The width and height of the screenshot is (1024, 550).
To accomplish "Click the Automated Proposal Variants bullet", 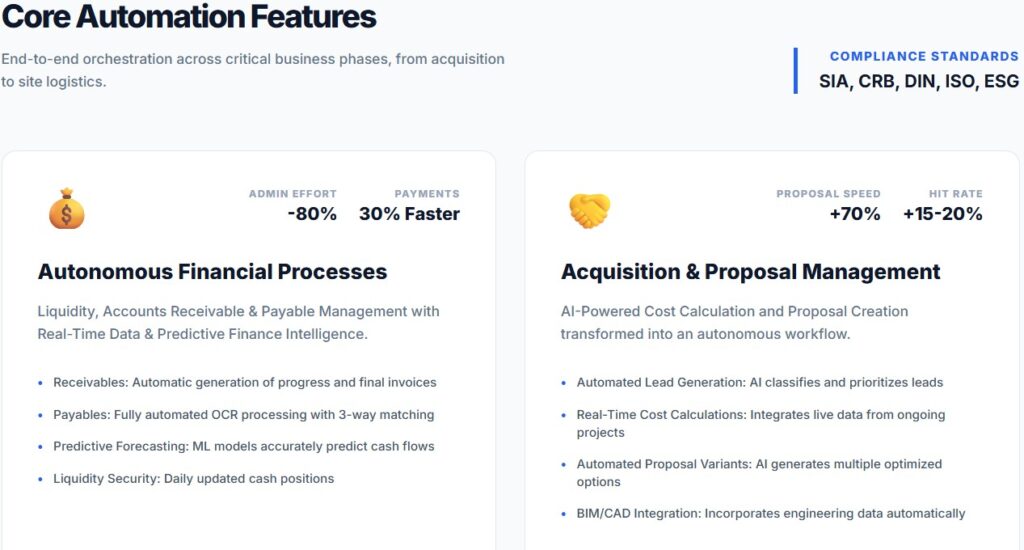I will click(x=759, y=472).
